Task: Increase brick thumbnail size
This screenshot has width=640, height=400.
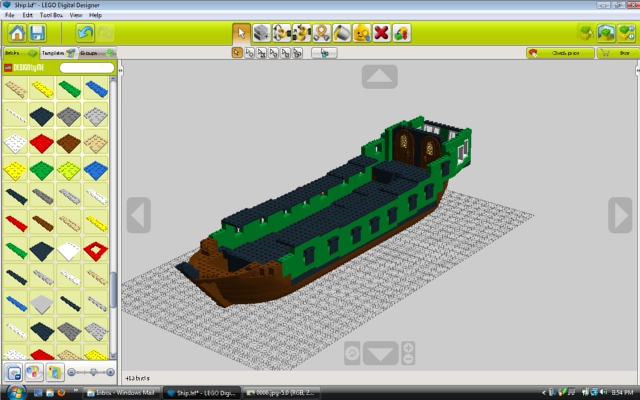Action: pyautogui.click(x=110, y=372)
